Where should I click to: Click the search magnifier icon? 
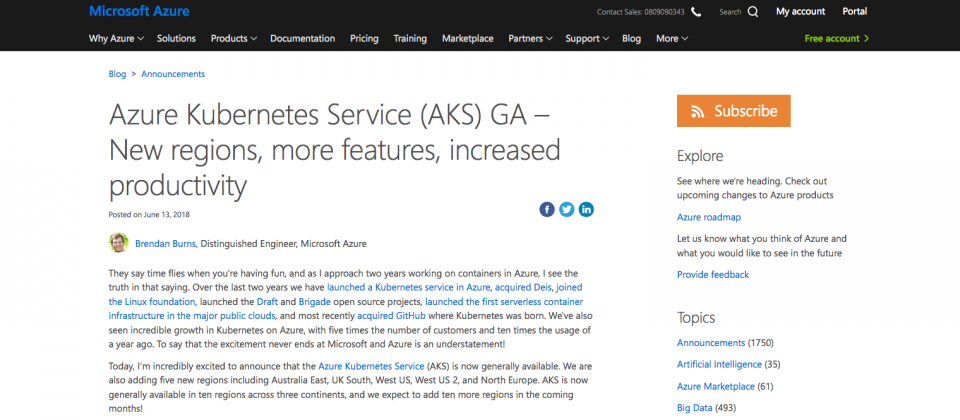(753, 12)
